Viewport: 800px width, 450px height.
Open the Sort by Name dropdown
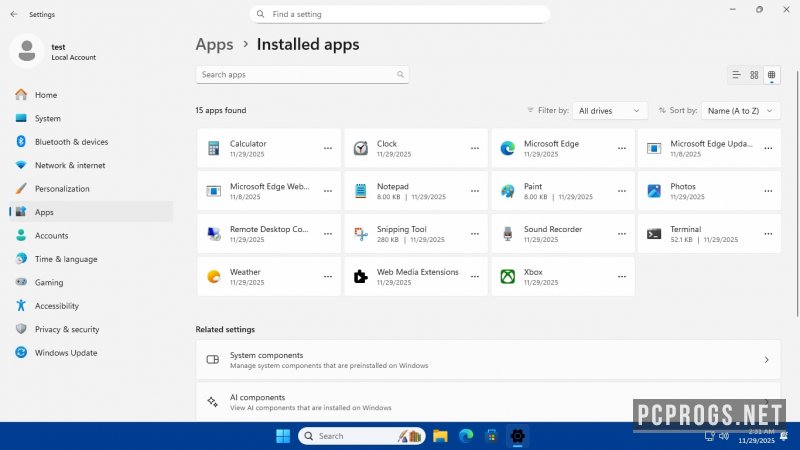(740, 111)
